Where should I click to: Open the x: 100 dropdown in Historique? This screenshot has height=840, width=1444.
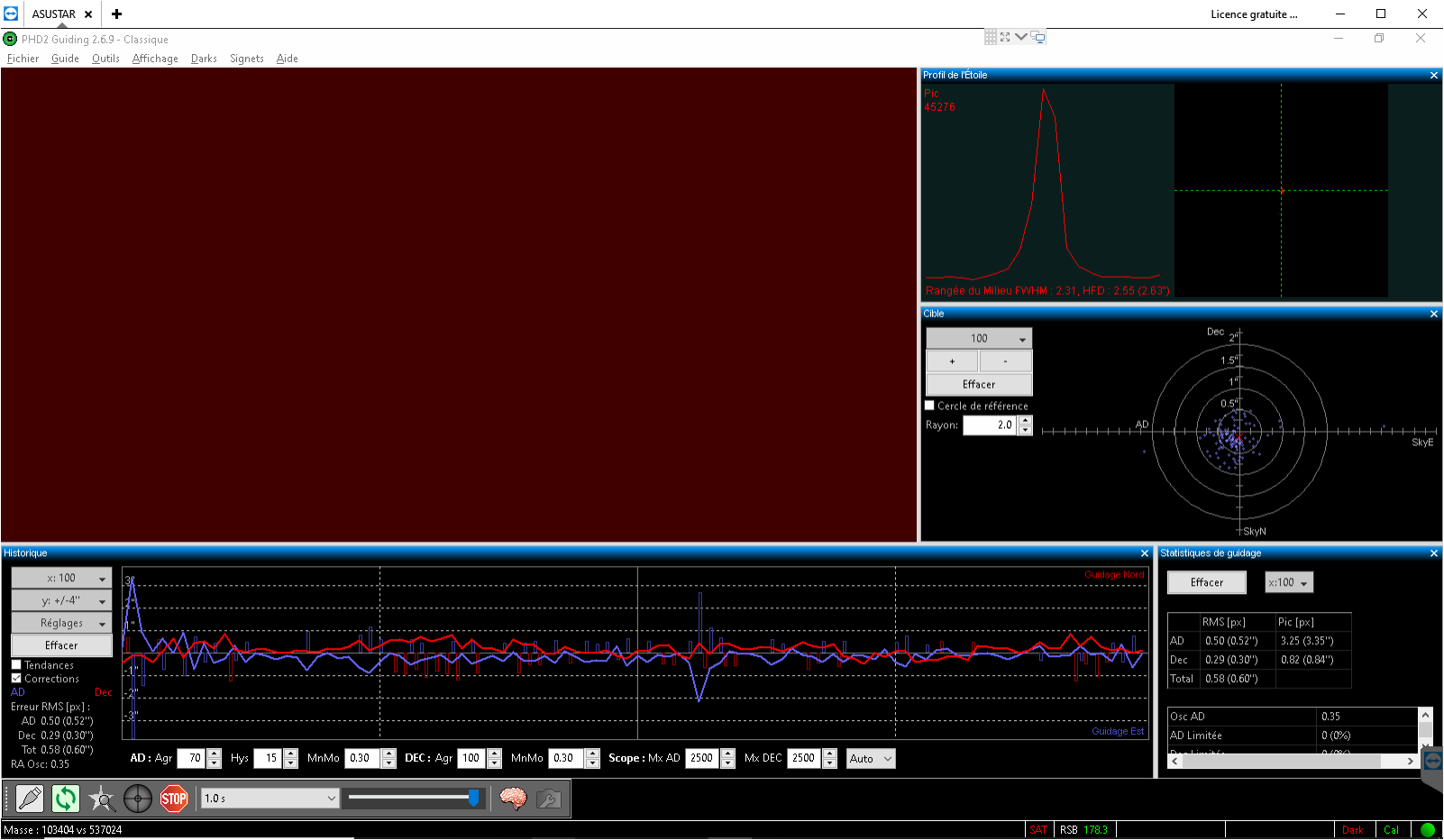[61, 578]
